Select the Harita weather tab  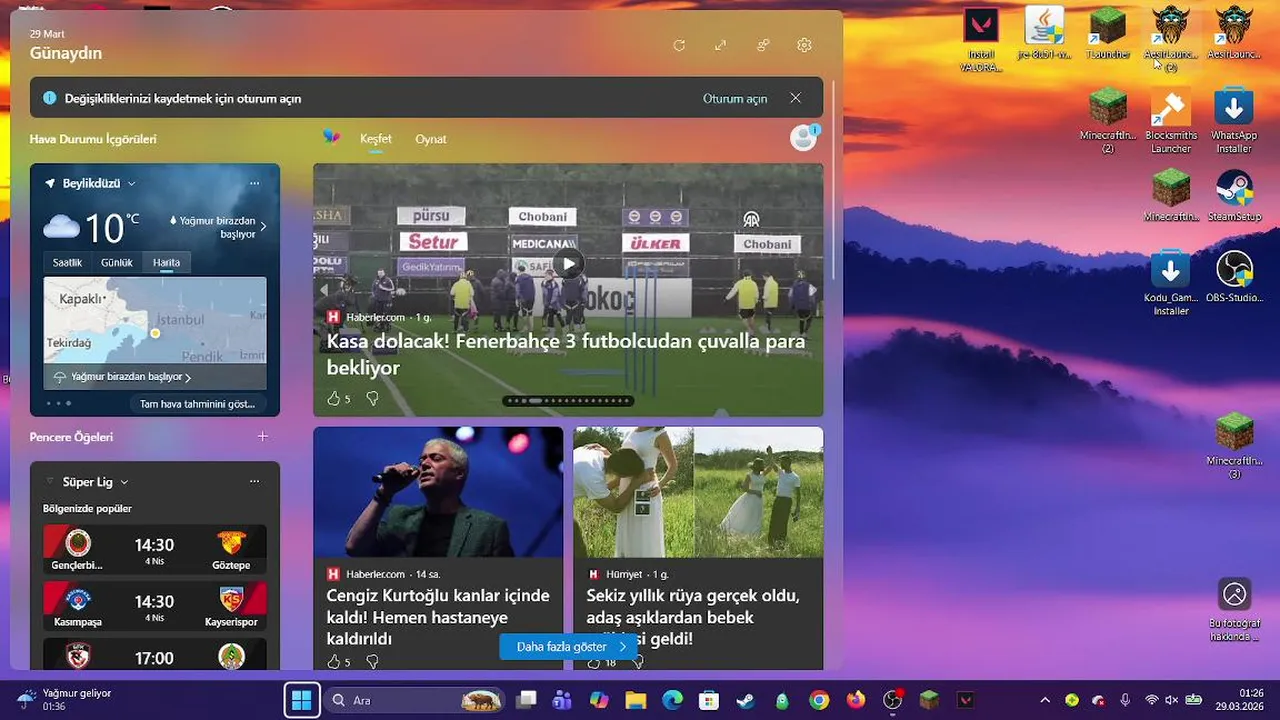pos(166,262)
